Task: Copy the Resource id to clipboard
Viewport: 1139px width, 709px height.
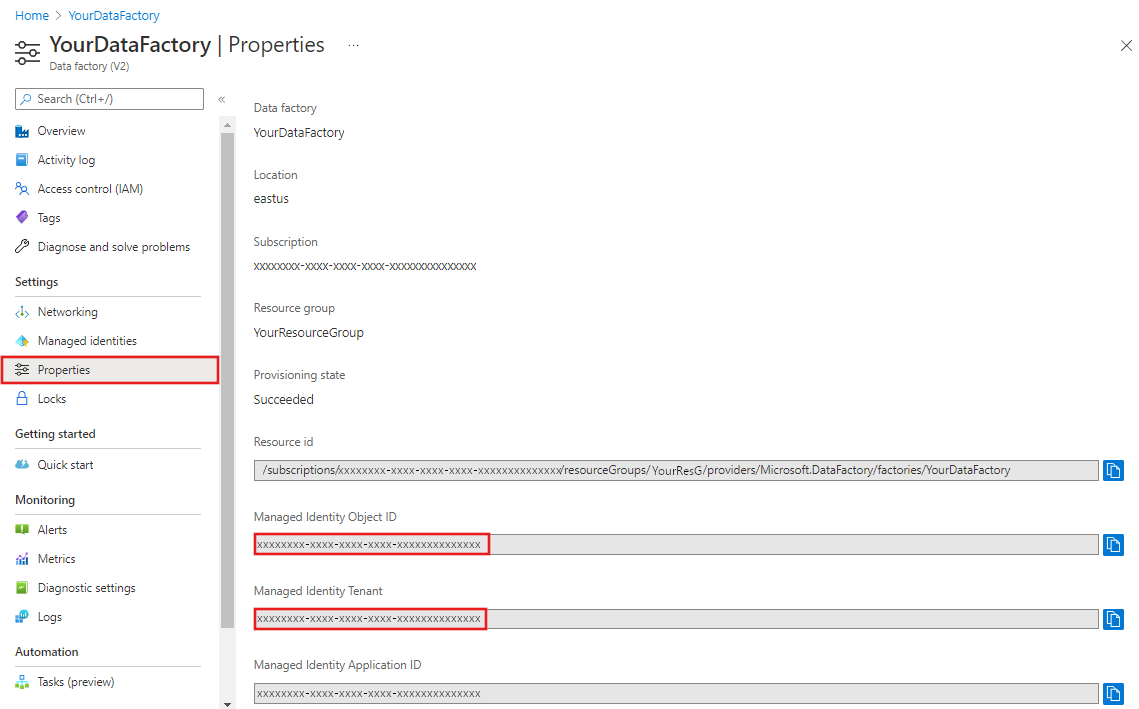Action: (1114, 471)
